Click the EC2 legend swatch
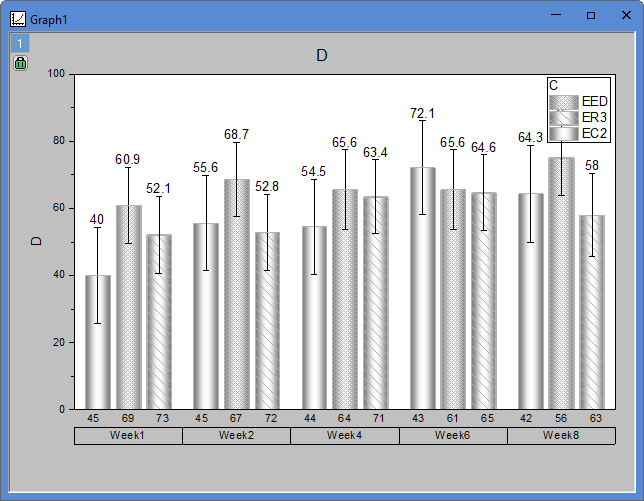The image size is (644, 501). [564, 134]
